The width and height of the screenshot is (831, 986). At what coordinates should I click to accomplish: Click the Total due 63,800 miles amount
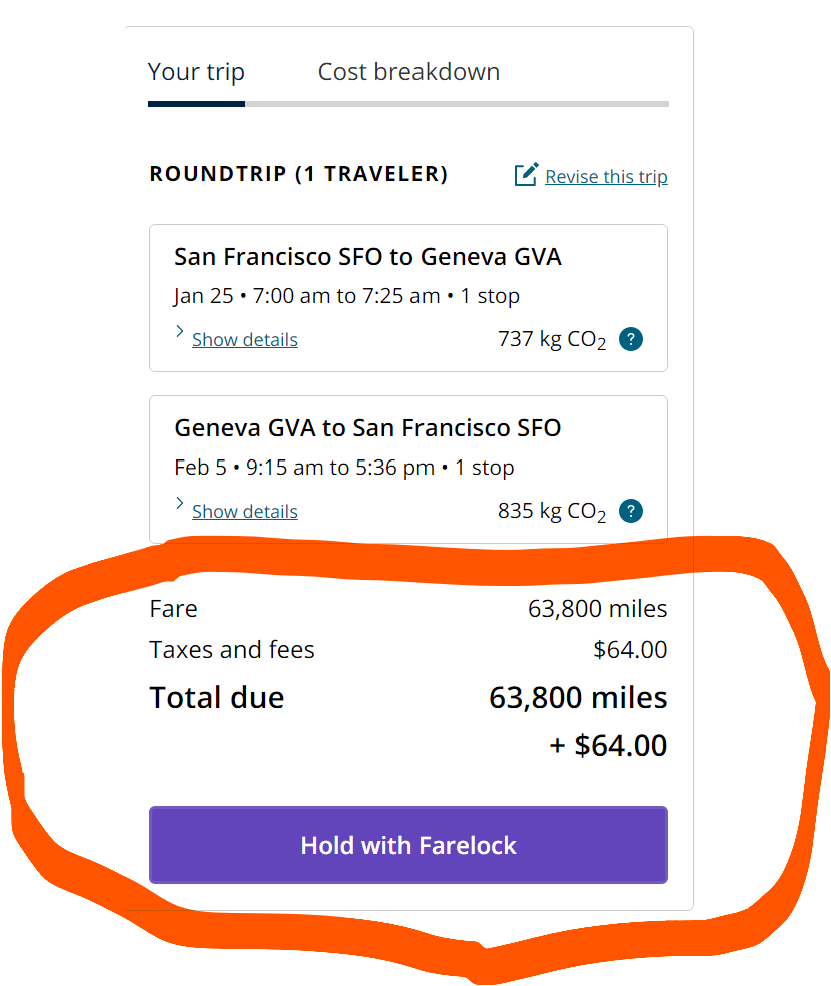coord(578,697)
